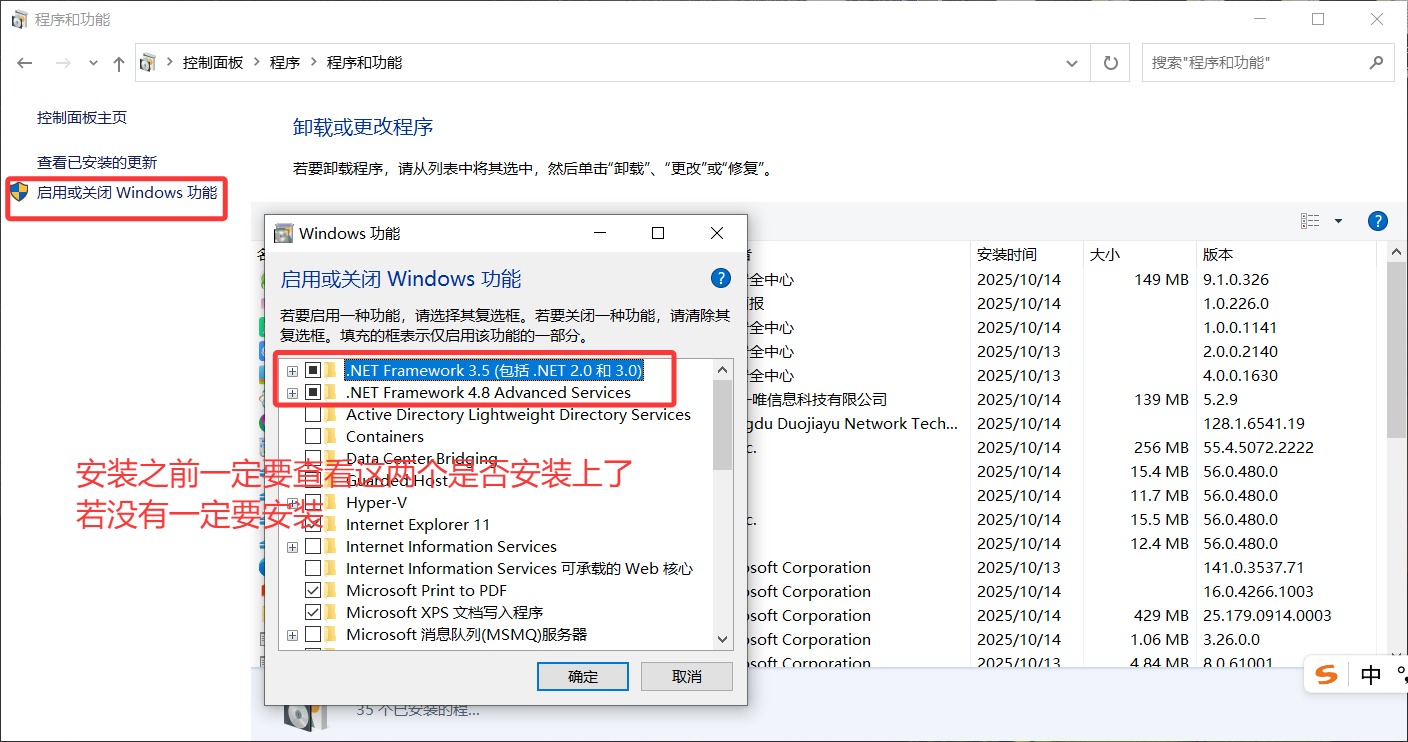Click the view layout icon in toolbar
Image resolution: width=1408 pixels, height=742 pixels.
coord(1310,221)
